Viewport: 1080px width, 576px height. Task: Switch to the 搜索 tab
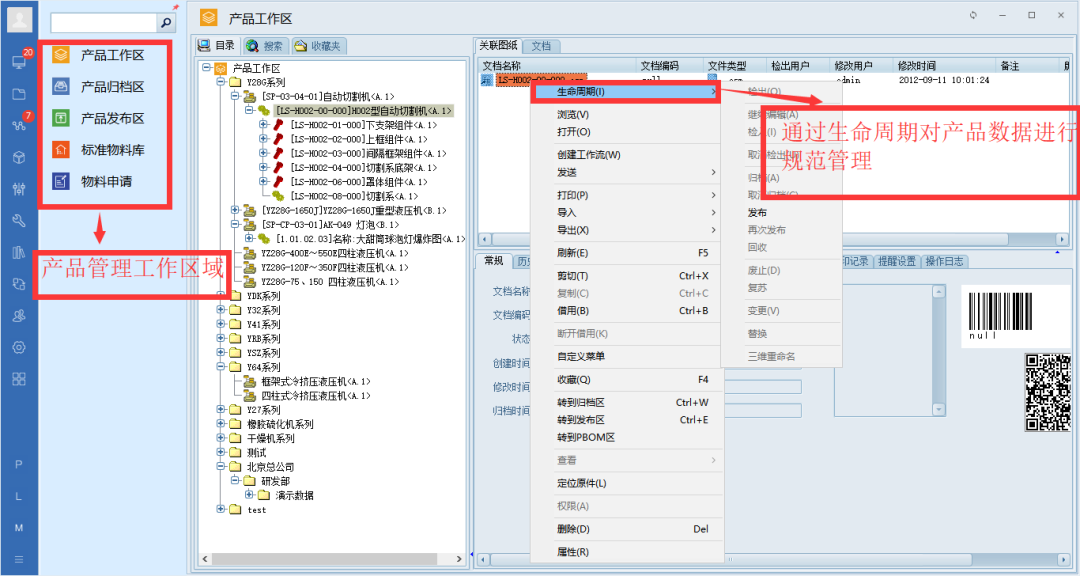[265, 46]
